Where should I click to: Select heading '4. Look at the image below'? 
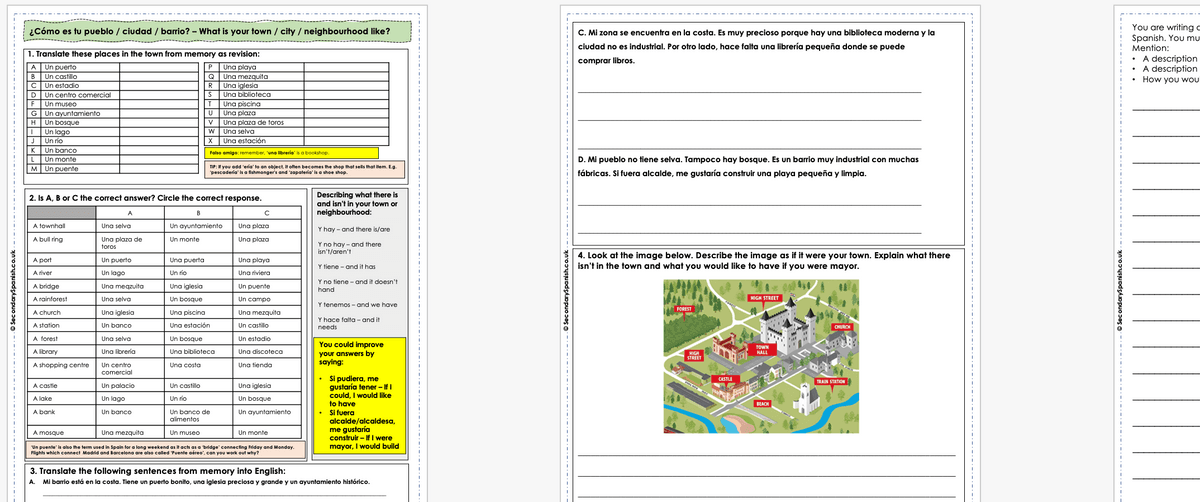coord(764,261)
